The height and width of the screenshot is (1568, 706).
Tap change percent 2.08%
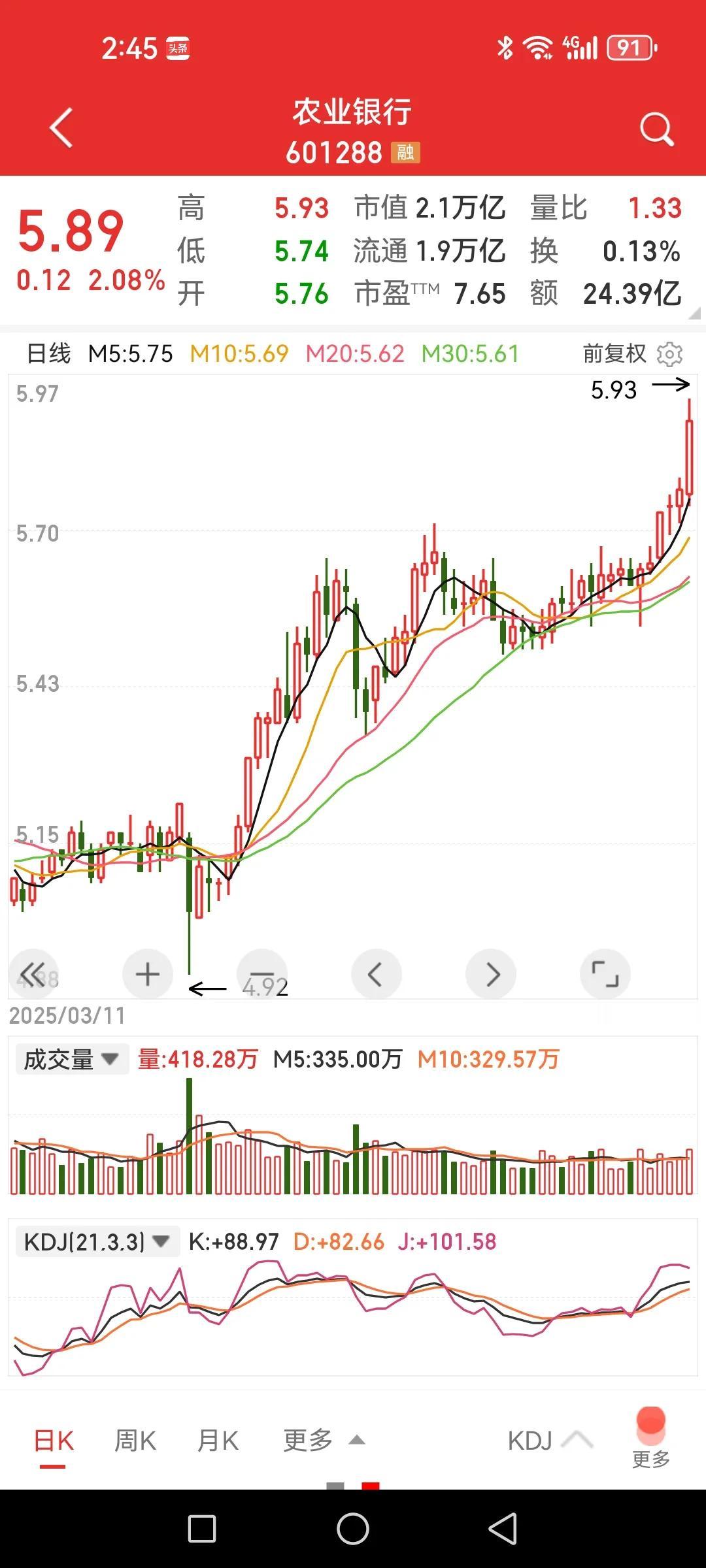127,281
